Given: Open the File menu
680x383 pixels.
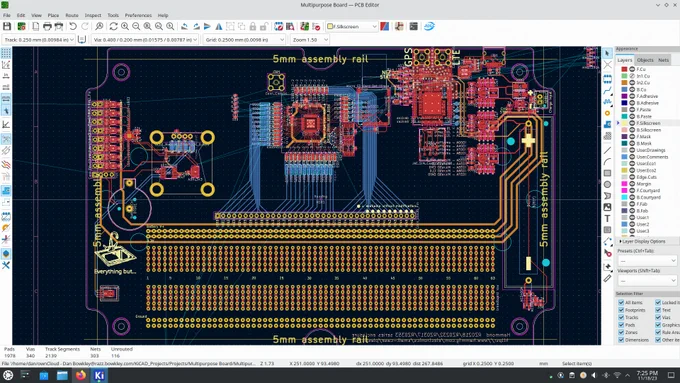Looking at the screenshot, I should click(7, 15).
